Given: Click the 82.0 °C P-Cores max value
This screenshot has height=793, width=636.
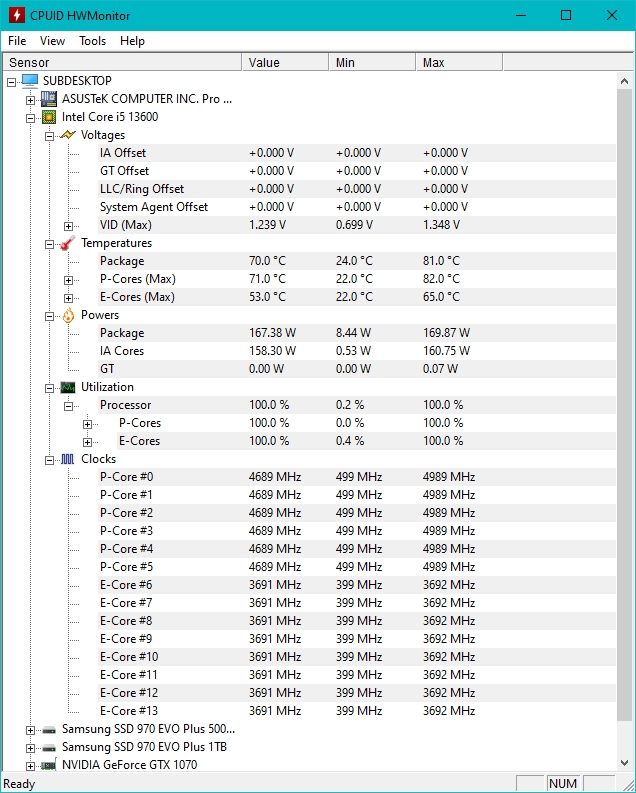Looking at the screenshot, I should click(x=441, y=279).
